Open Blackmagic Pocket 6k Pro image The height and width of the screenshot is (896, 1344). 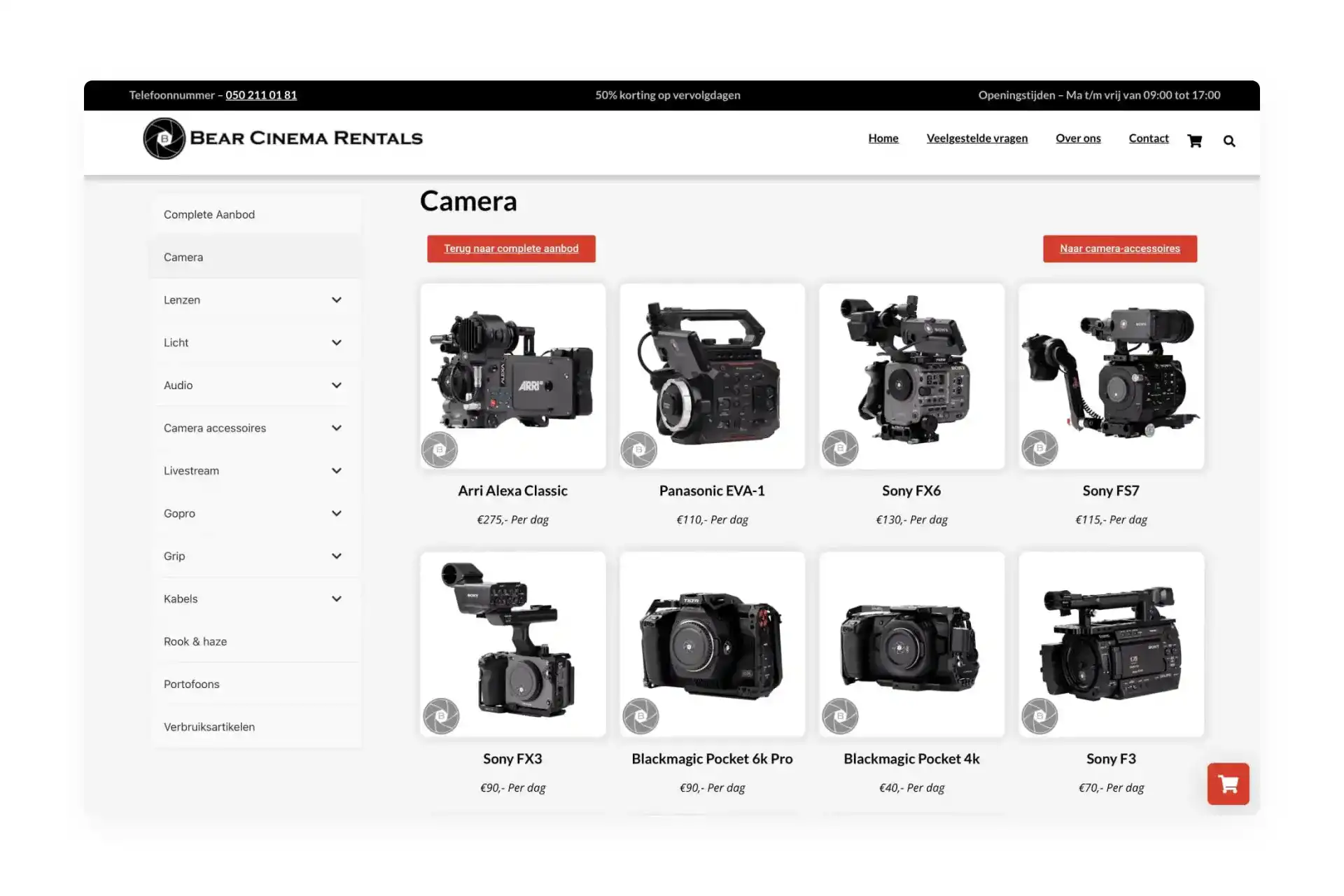(713, 644)
